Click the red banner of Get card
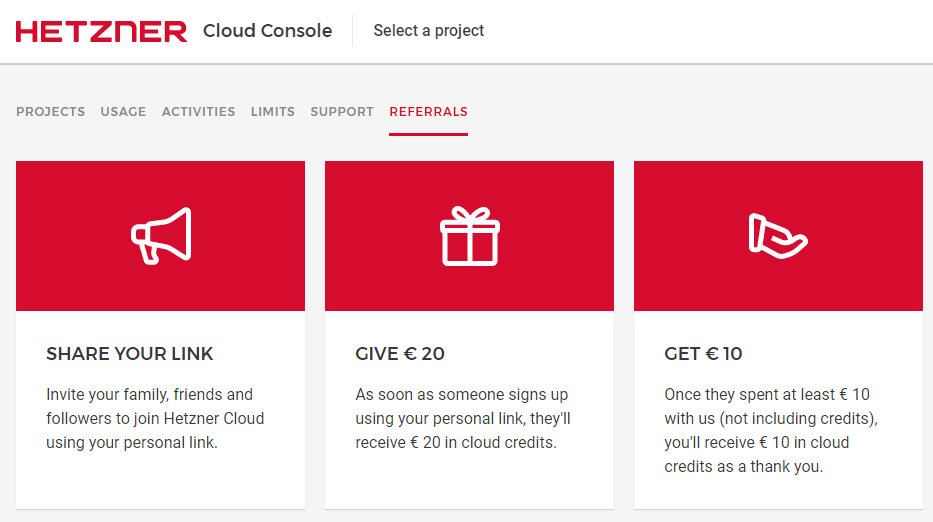This screenshot has height=522, width=933. [778, 236]
